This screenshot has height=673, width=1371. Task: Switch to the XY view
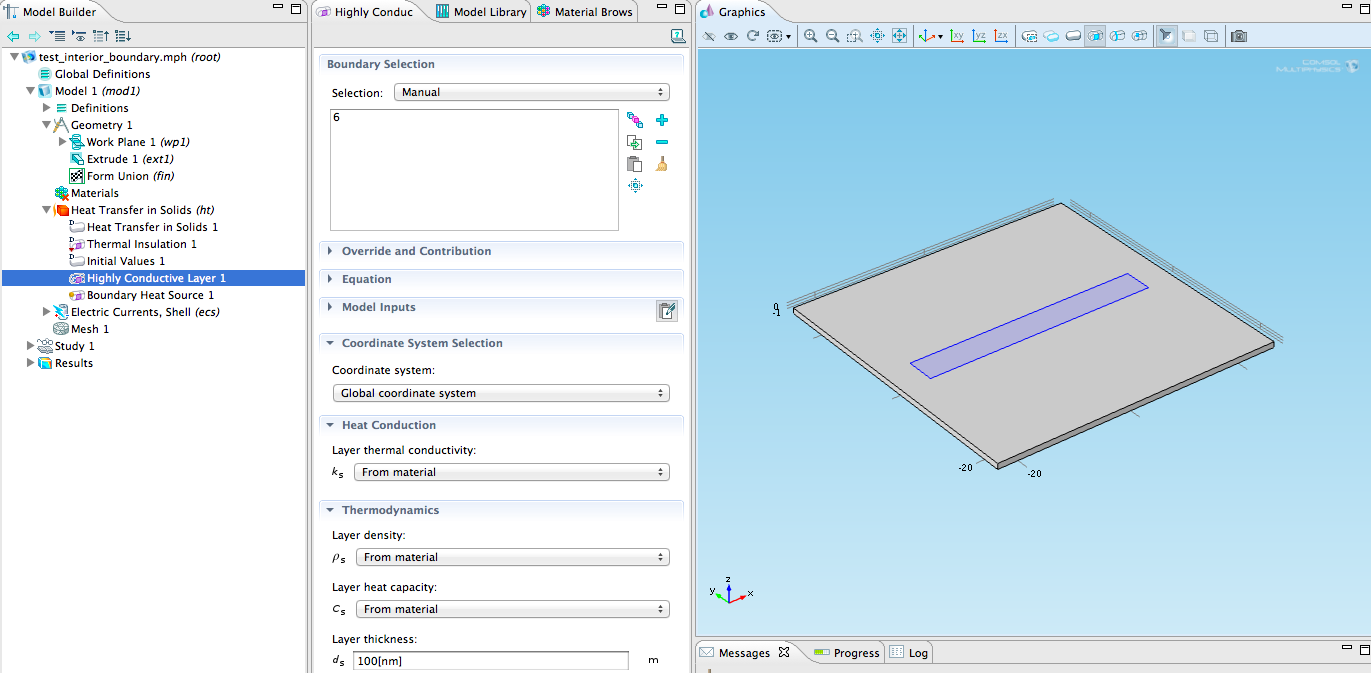[x=956, y=36]
